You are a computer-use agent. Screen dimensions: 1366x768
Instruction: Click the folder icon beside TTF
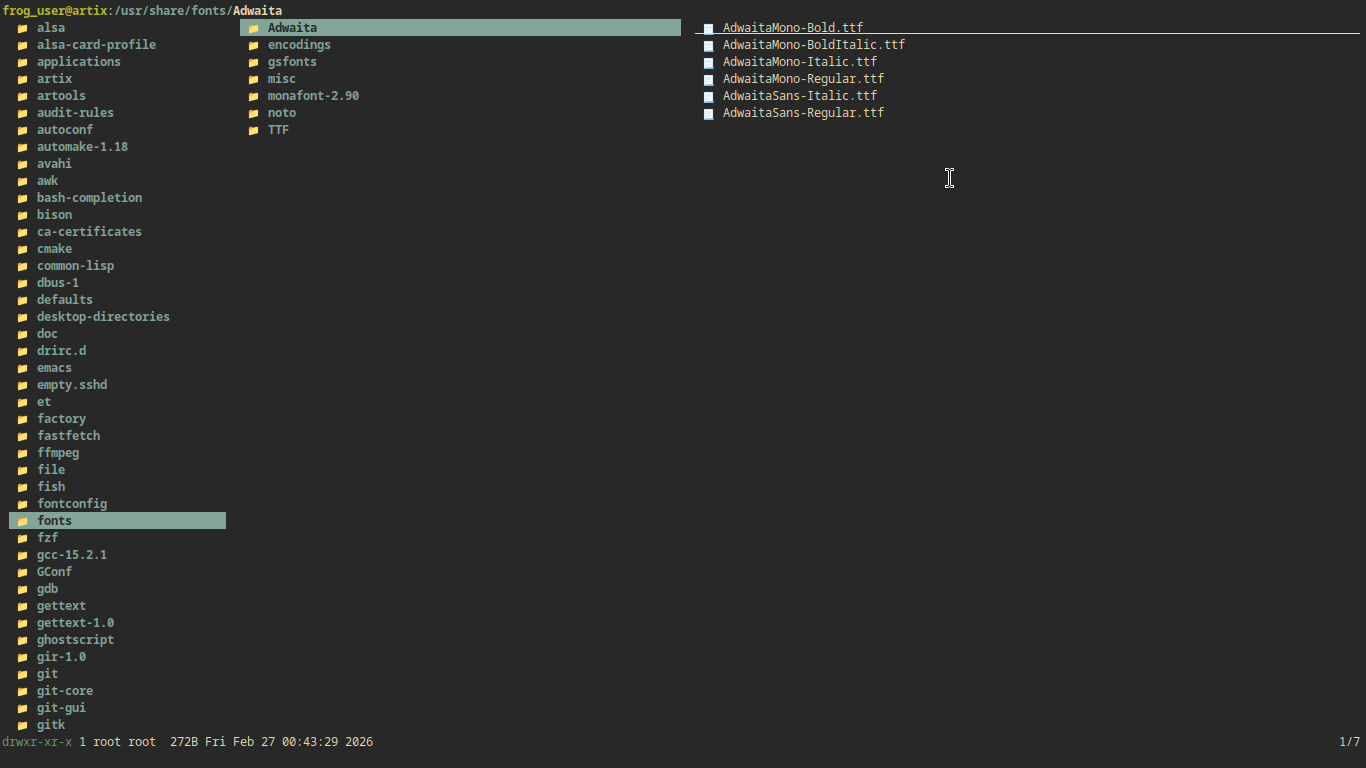pyautogui.click(x=253, y=130)
